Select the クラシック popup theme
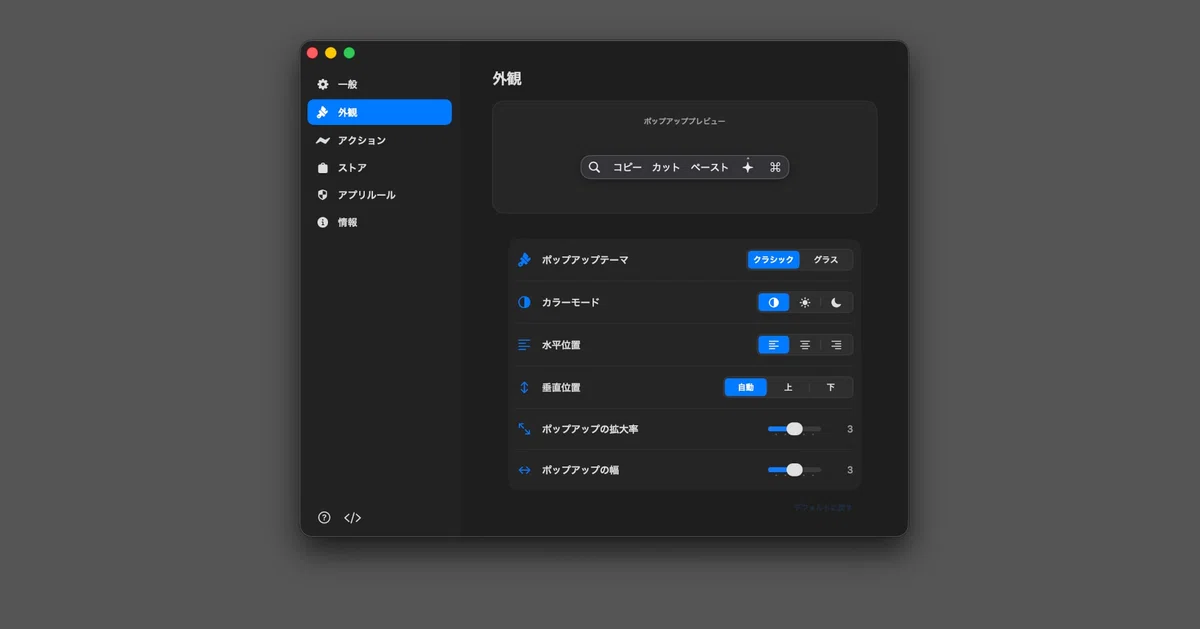This screenshot has height=629, width=1200. pyautogui.click(x=774, y=260)
